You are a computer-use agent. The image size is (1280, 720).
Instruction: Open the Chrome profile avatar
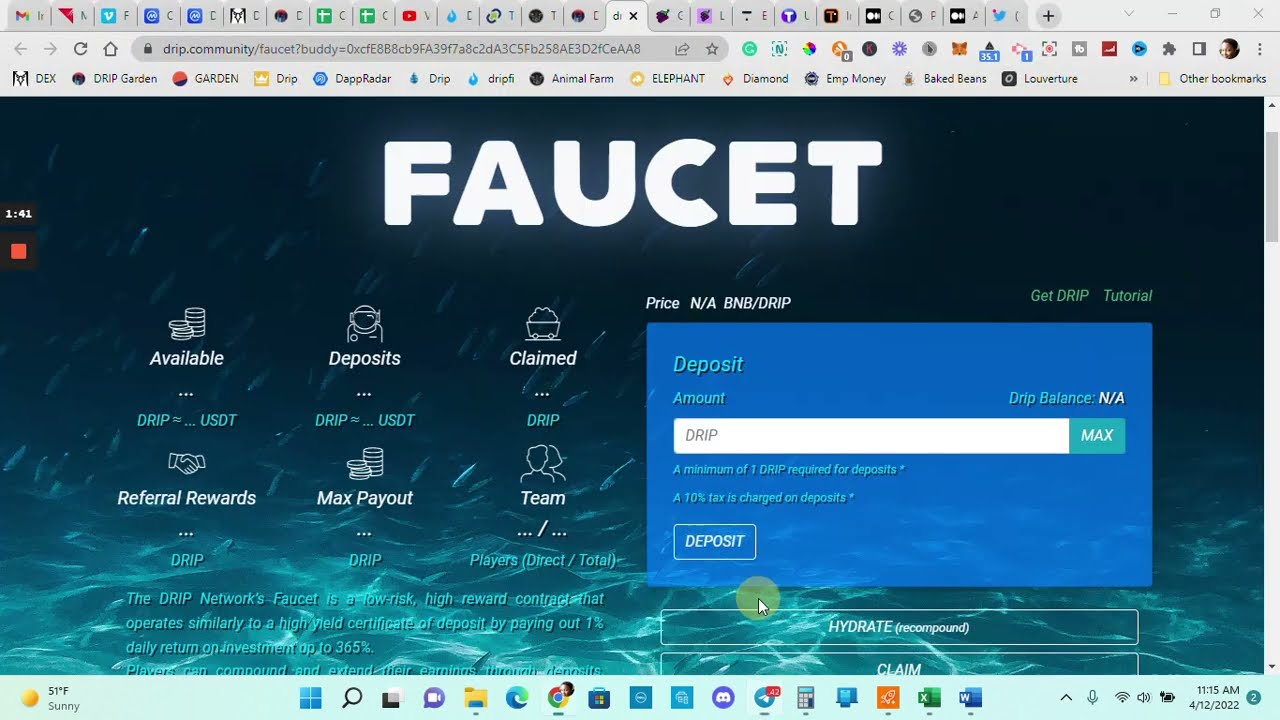click(x=1230, y=49)
